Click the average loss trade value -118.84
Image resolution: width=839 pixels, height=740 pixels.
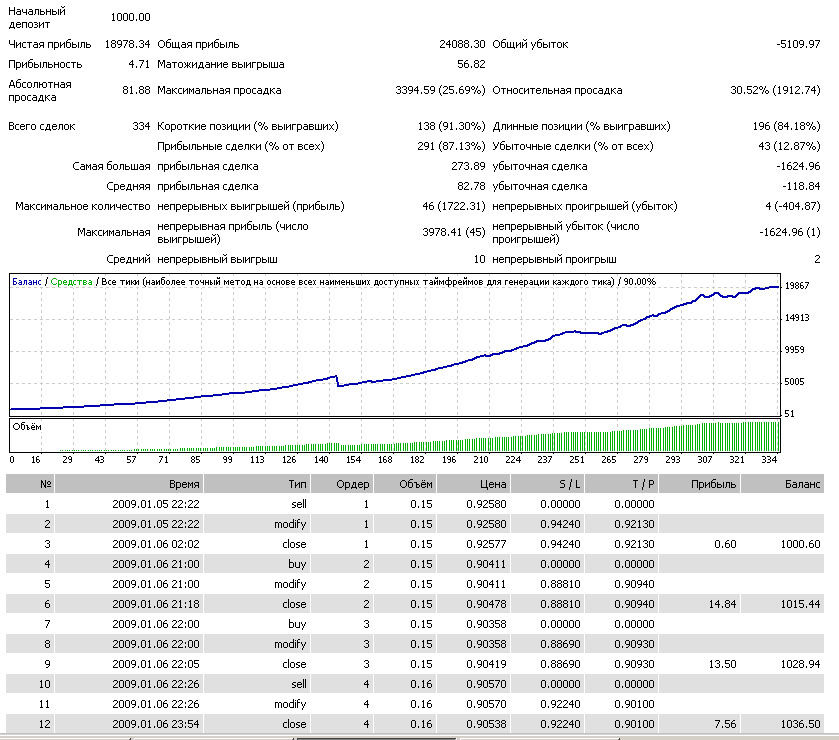point(801,186)
